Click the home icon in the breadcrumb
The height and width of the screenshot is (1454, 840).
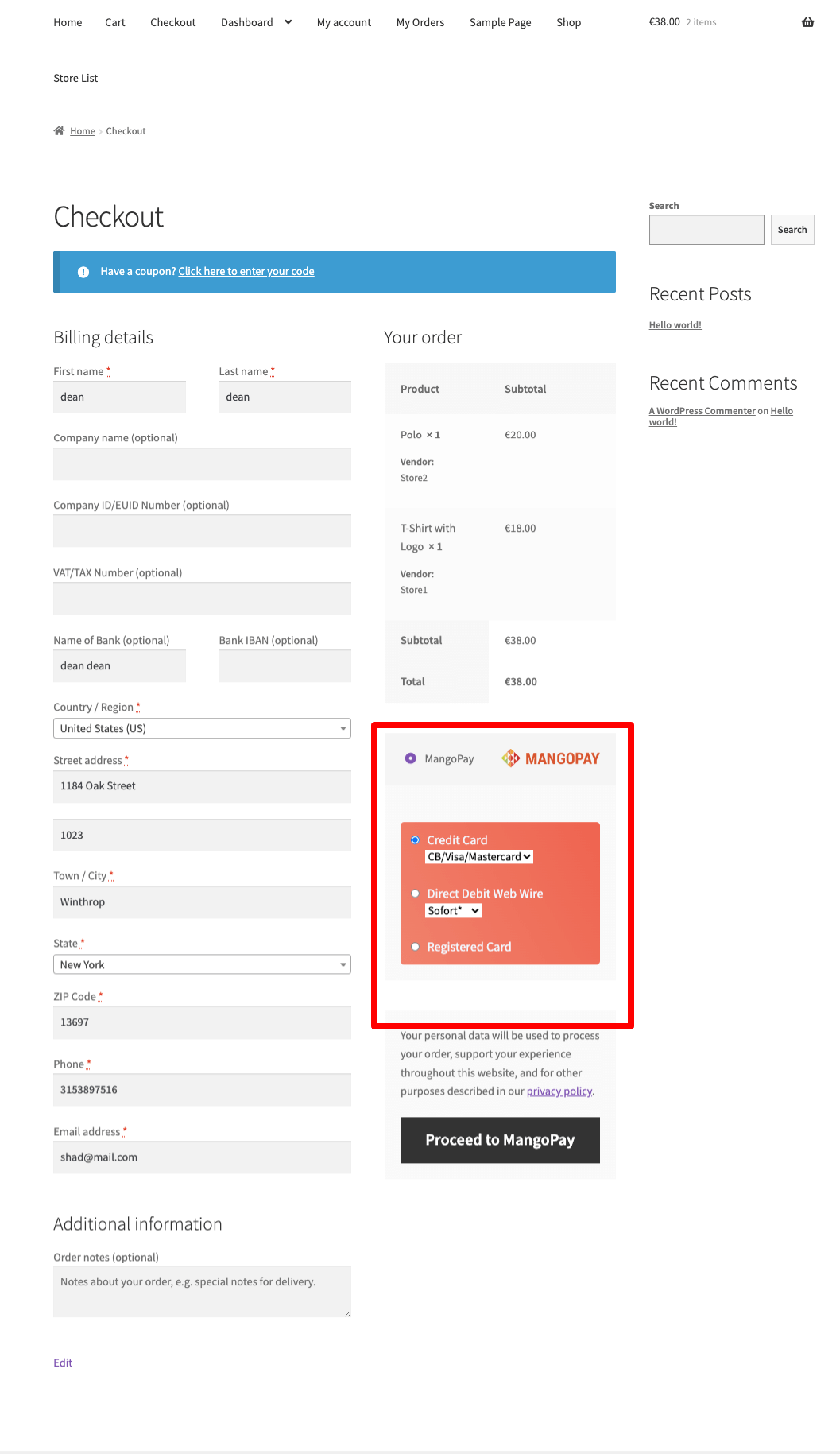59,131
